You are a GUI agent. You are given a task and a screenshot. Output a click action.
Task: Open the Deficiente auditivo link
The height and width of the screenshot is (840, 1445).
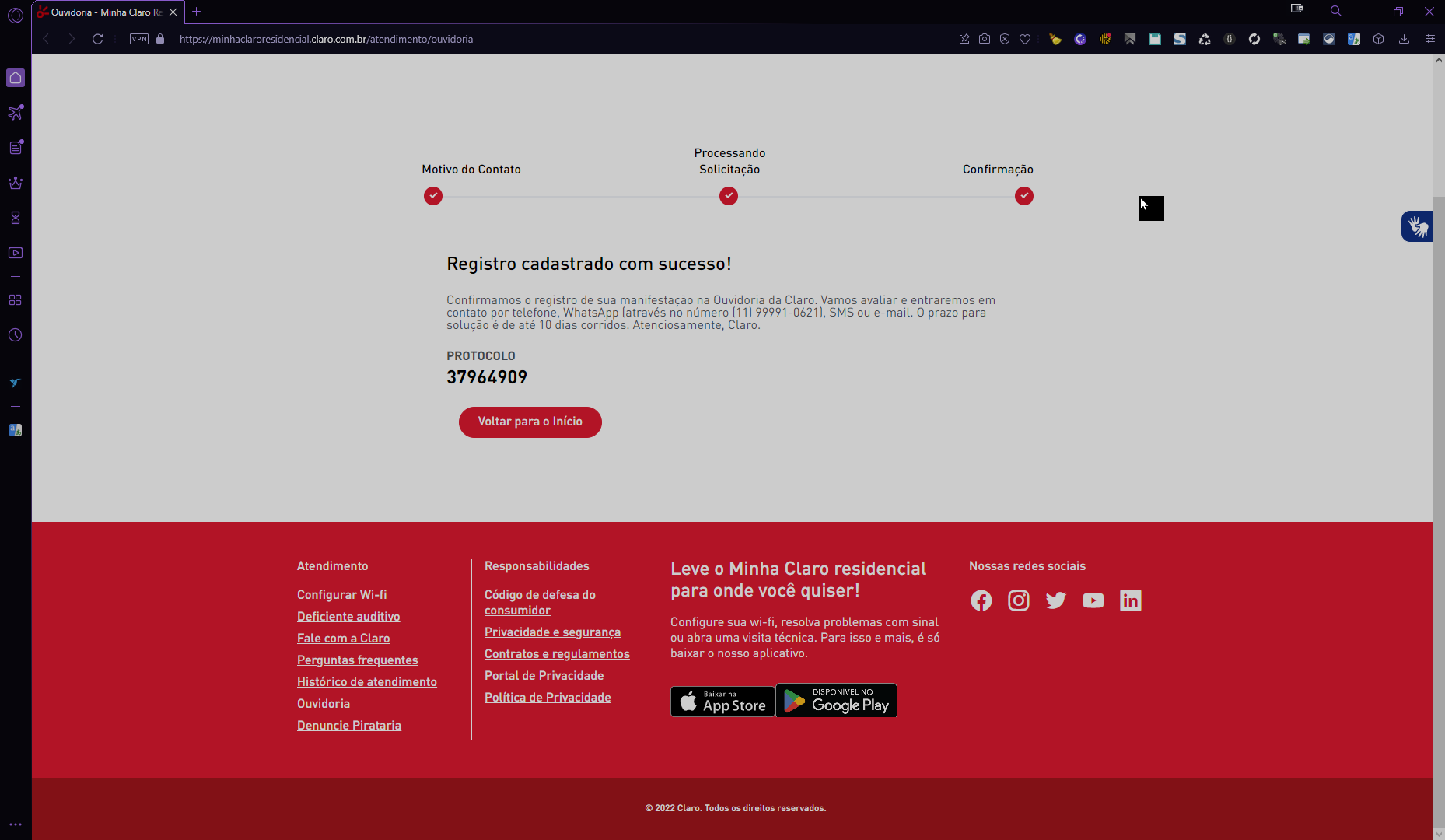point(348,617)
